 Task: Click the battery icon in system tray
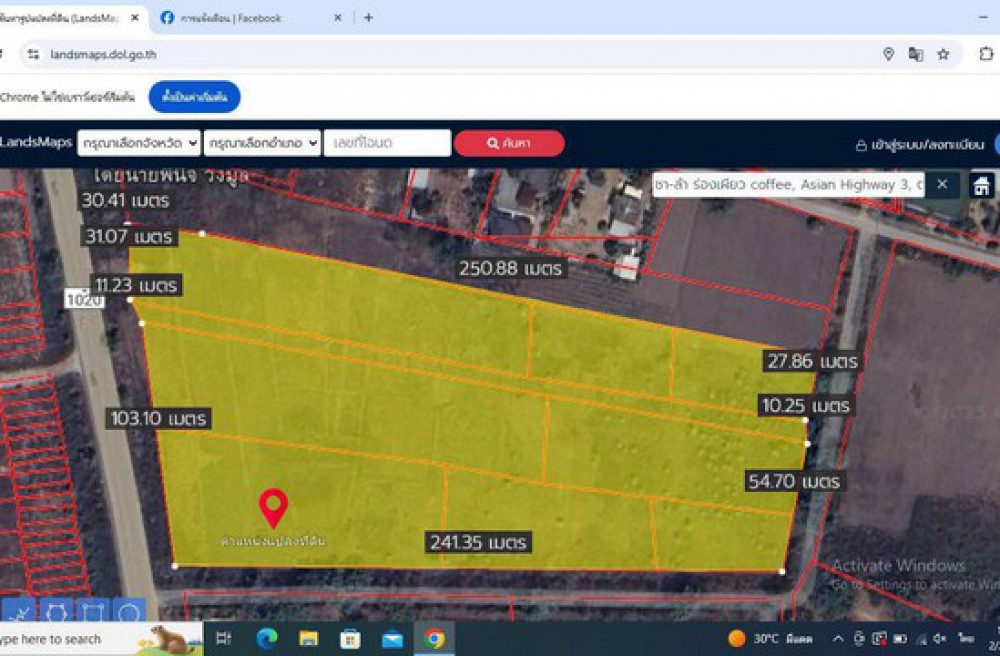pos(901,639)
